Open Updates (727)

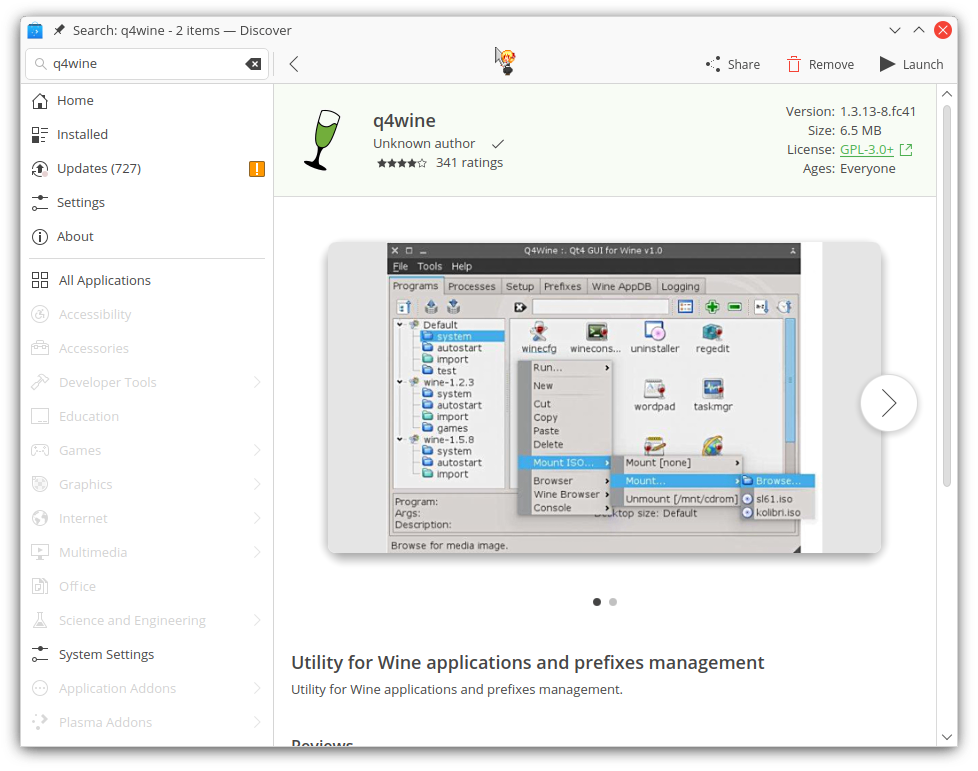pos(147,168)
